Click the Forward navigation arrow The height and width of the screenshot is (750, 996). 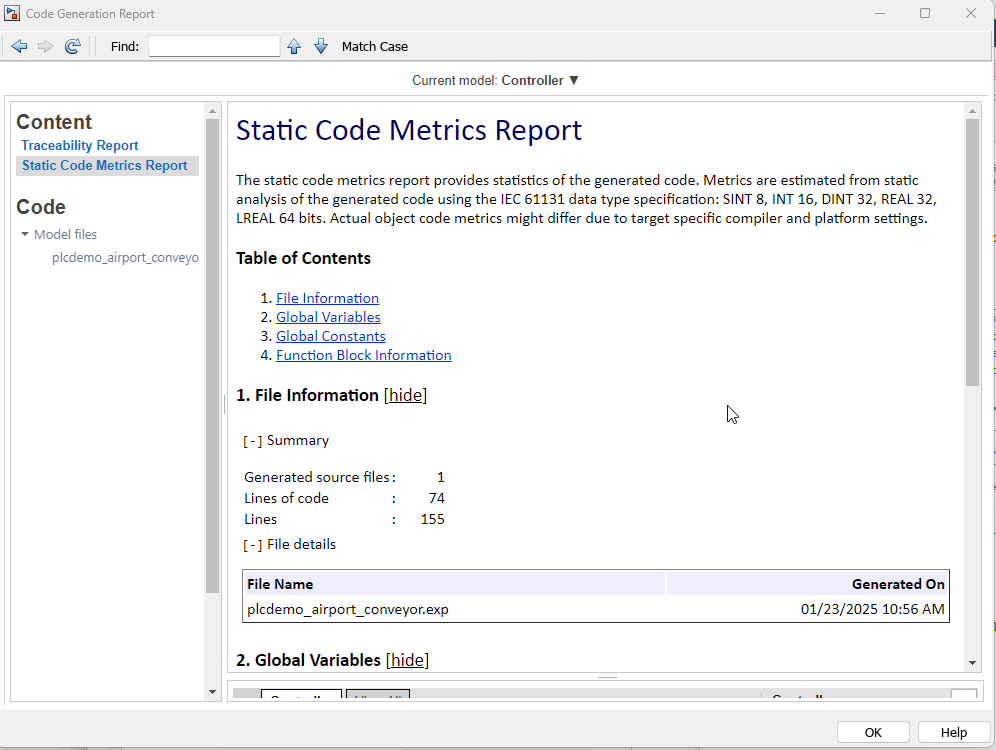46,46
